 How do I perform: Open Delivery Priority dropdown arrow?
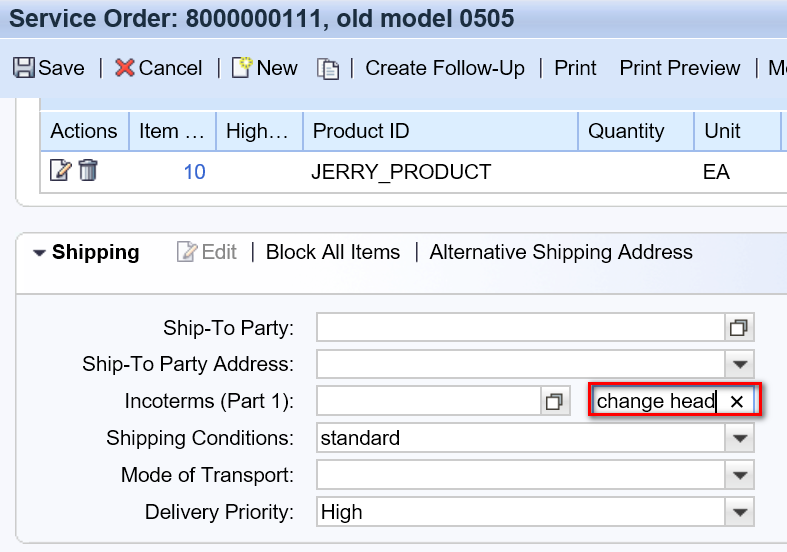740,512
